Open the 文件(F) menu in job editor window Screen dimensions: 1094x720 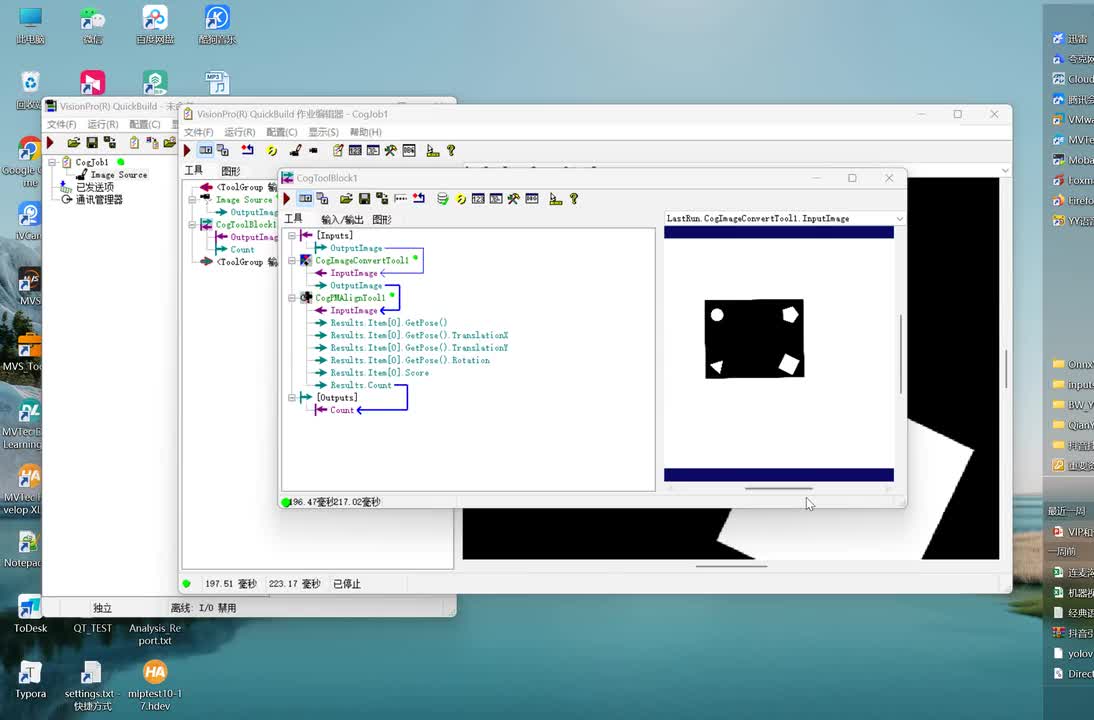[x=199, y=132]
